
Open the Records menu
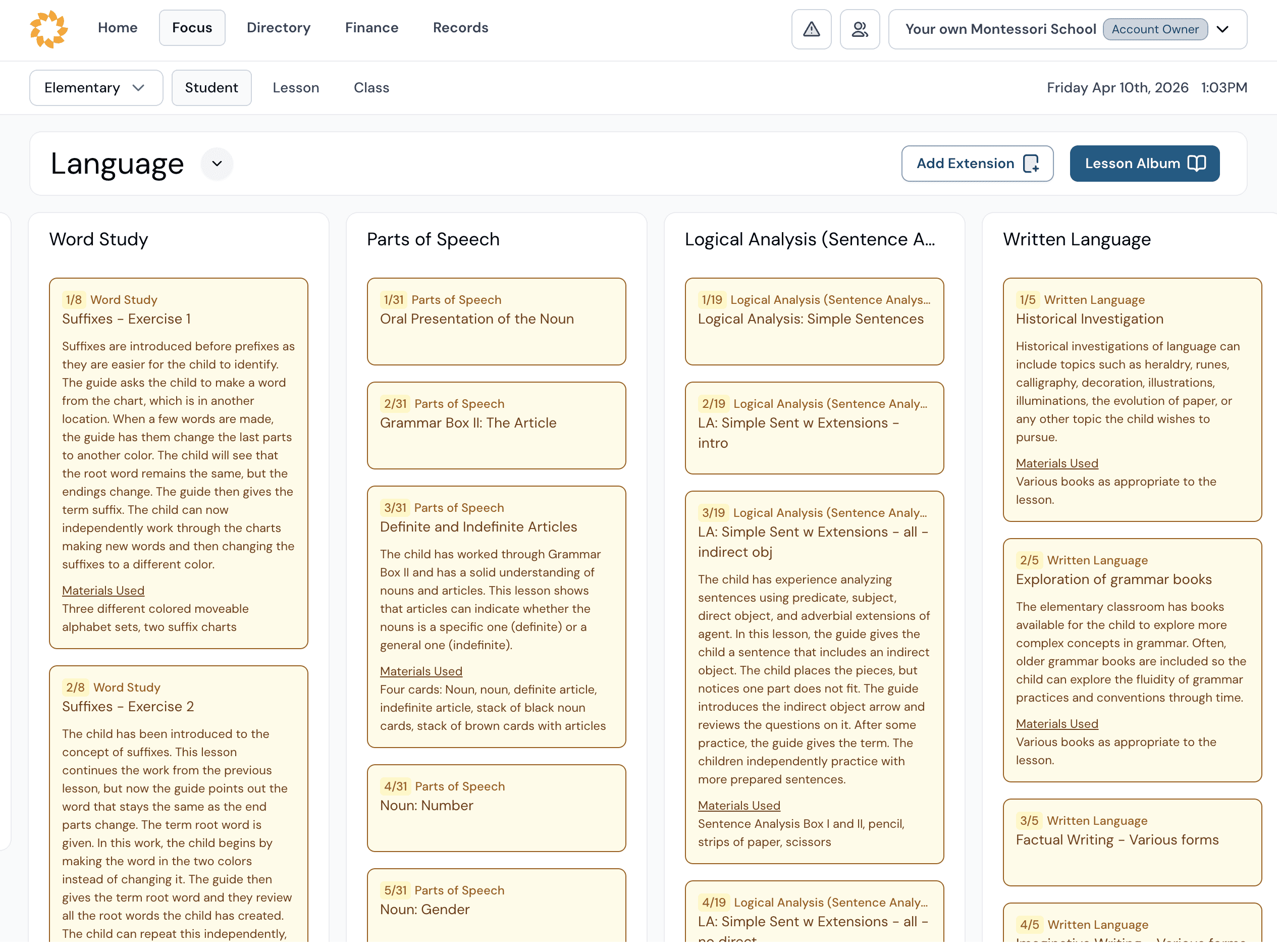(460, 28)
